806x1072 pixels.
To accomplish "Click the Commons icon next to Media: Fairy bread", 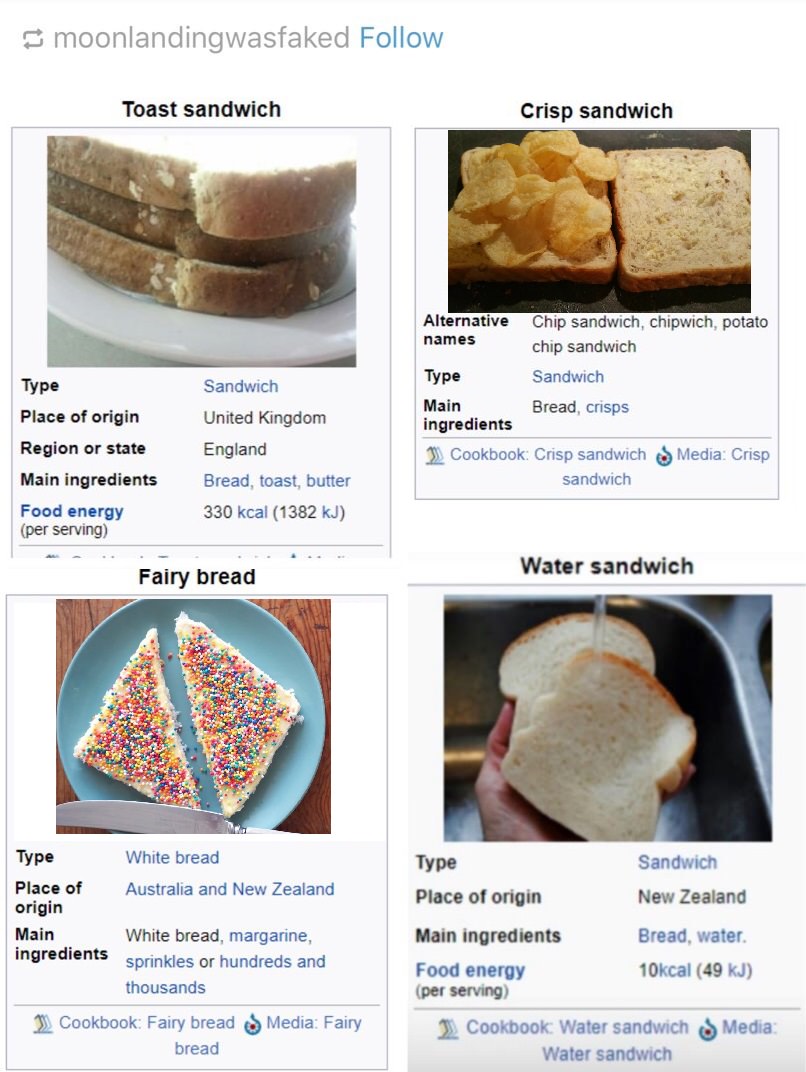I will coord(252,1024).
